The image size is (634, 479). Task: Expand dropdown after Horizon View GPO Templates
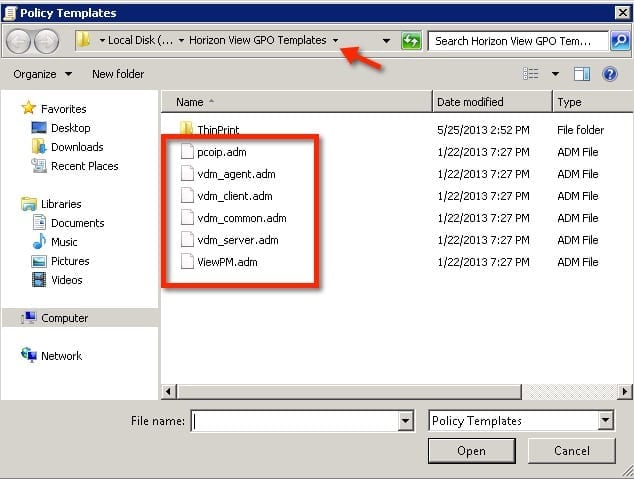coord(335,40)
